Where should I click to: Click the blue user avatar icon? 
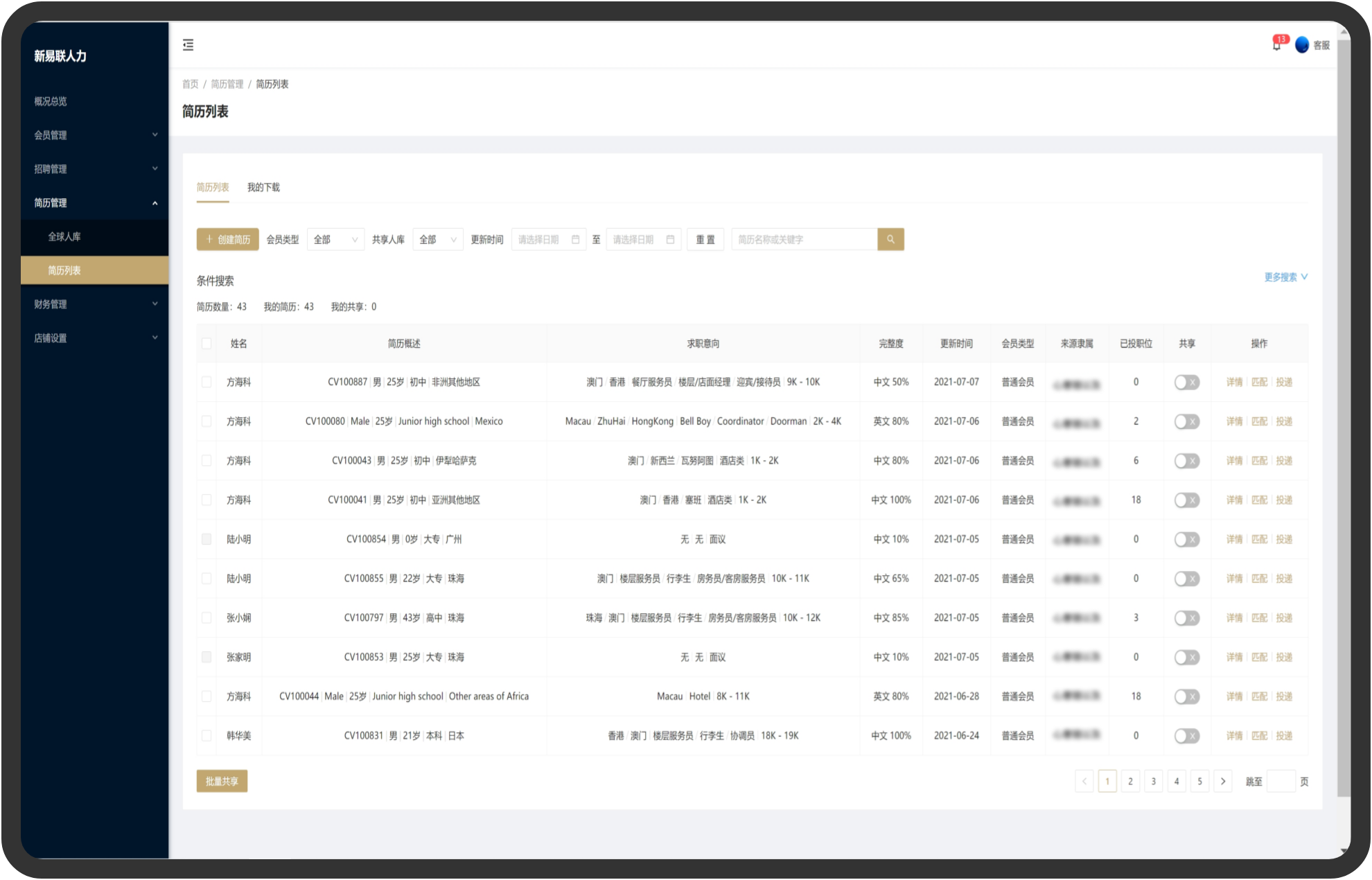coord(1302,45)
